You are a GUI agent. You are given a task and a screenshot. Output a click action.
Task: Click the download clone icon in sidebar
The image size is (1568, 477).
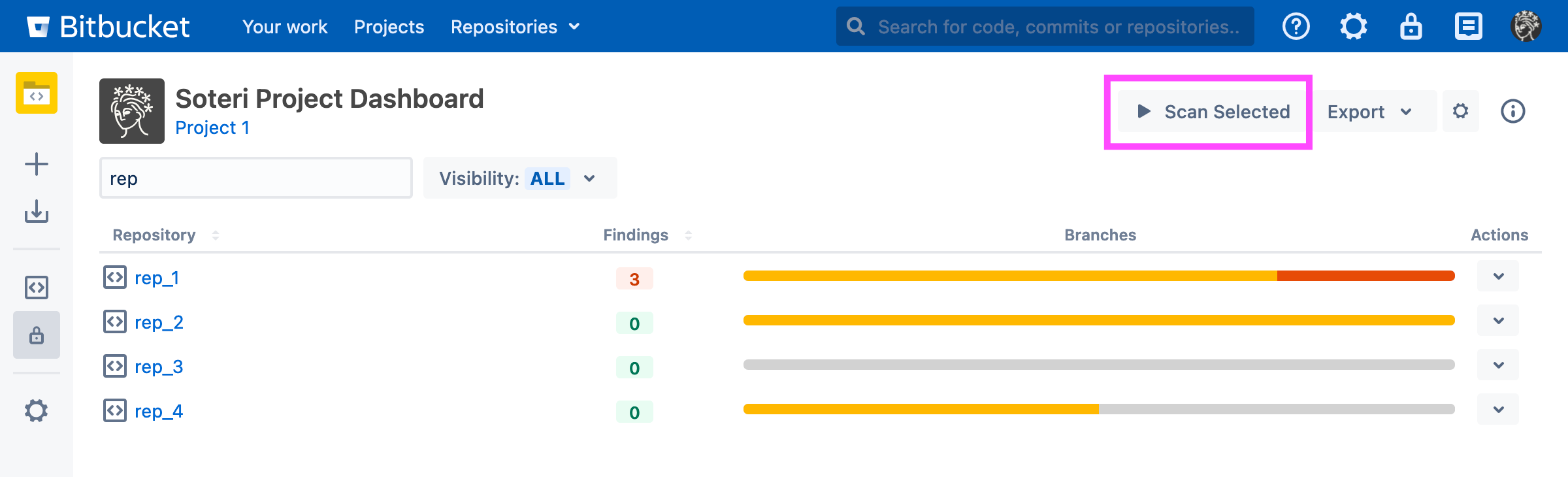tap(37, 212)
